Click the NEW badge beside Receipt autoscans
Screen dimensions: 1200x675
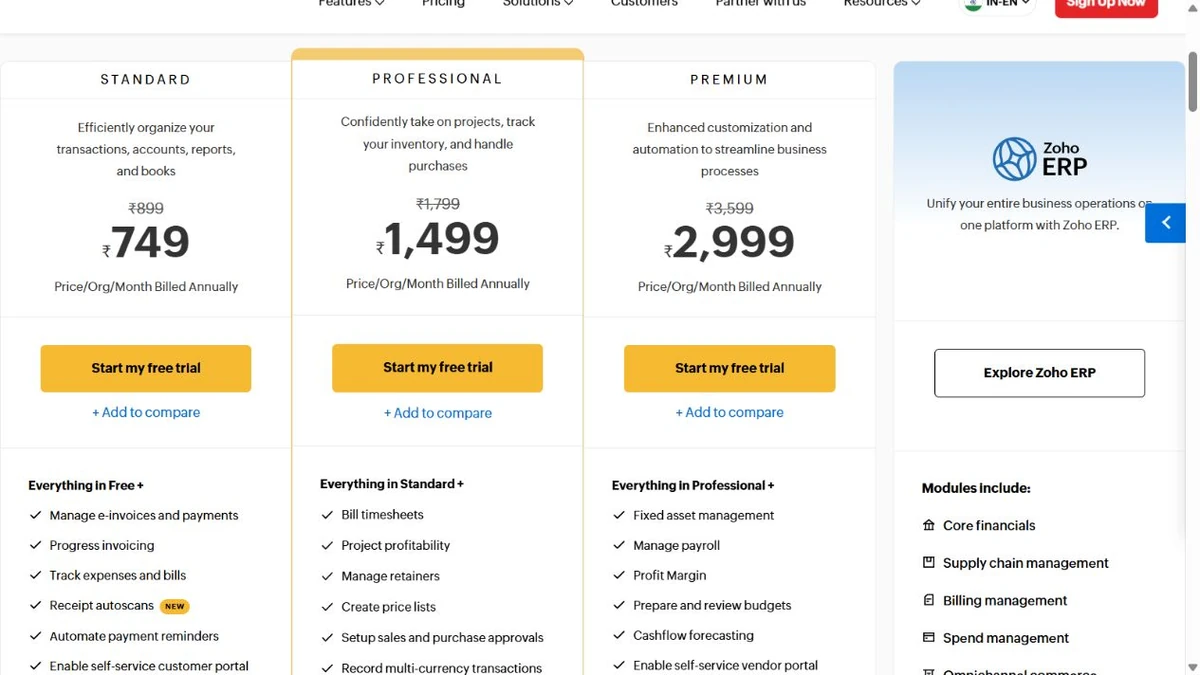175,606
